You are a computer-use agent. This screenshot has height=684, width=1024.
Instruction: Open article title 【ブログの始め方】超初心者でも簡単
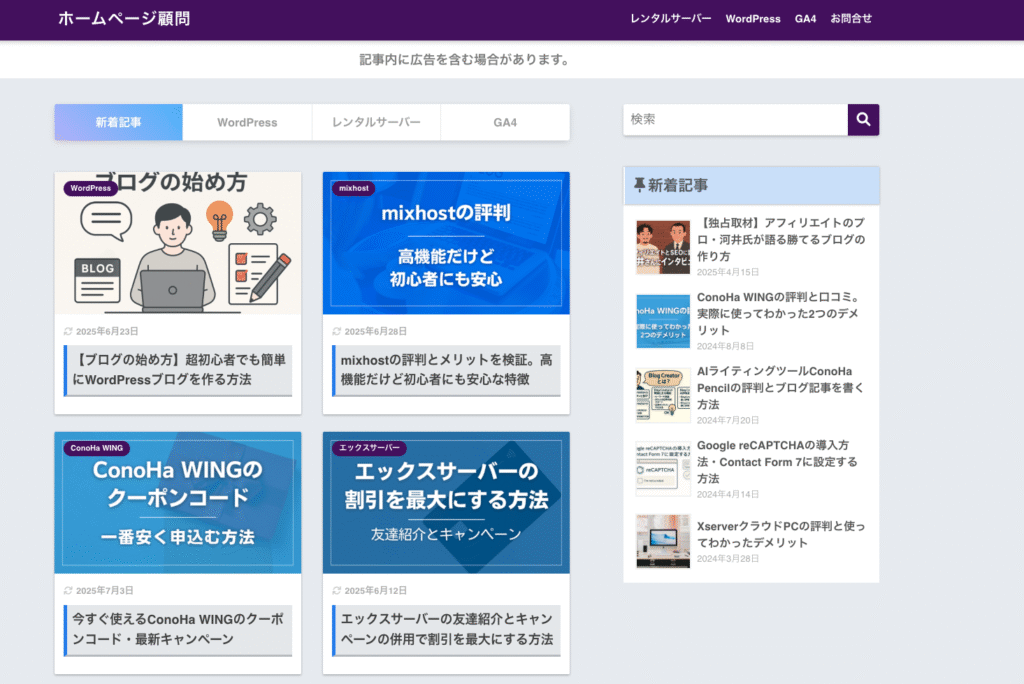click(x=179, y=370)
